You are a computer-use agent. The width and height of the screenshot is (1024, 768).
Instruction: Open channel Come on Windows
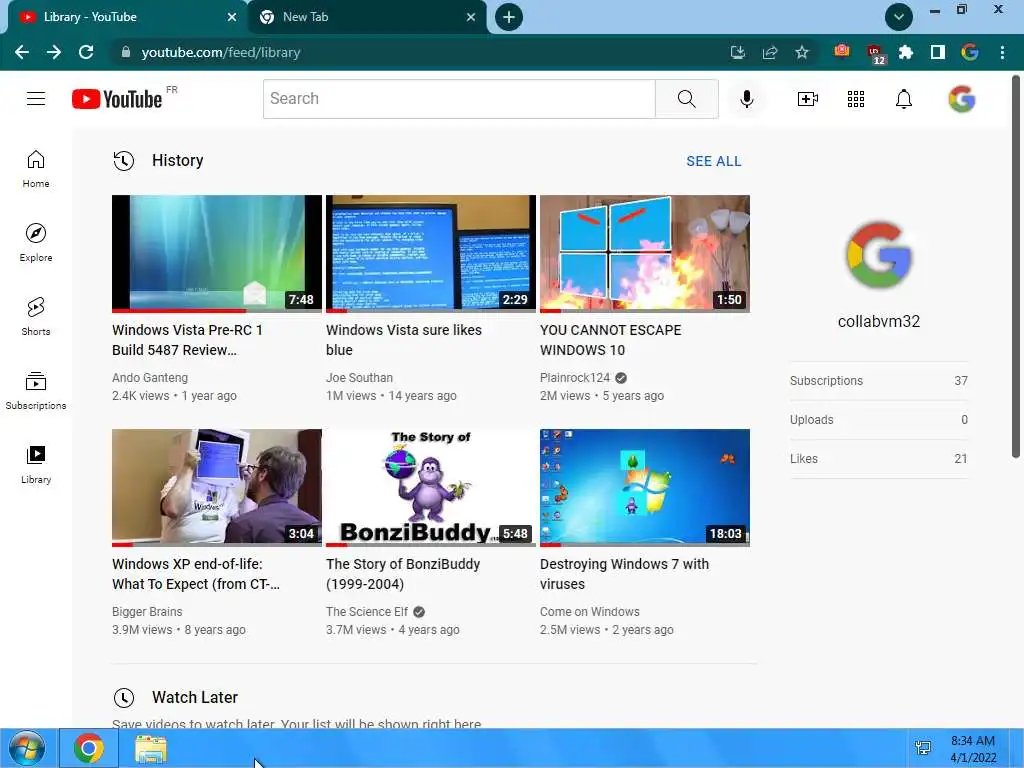click(x=590, y=611)
